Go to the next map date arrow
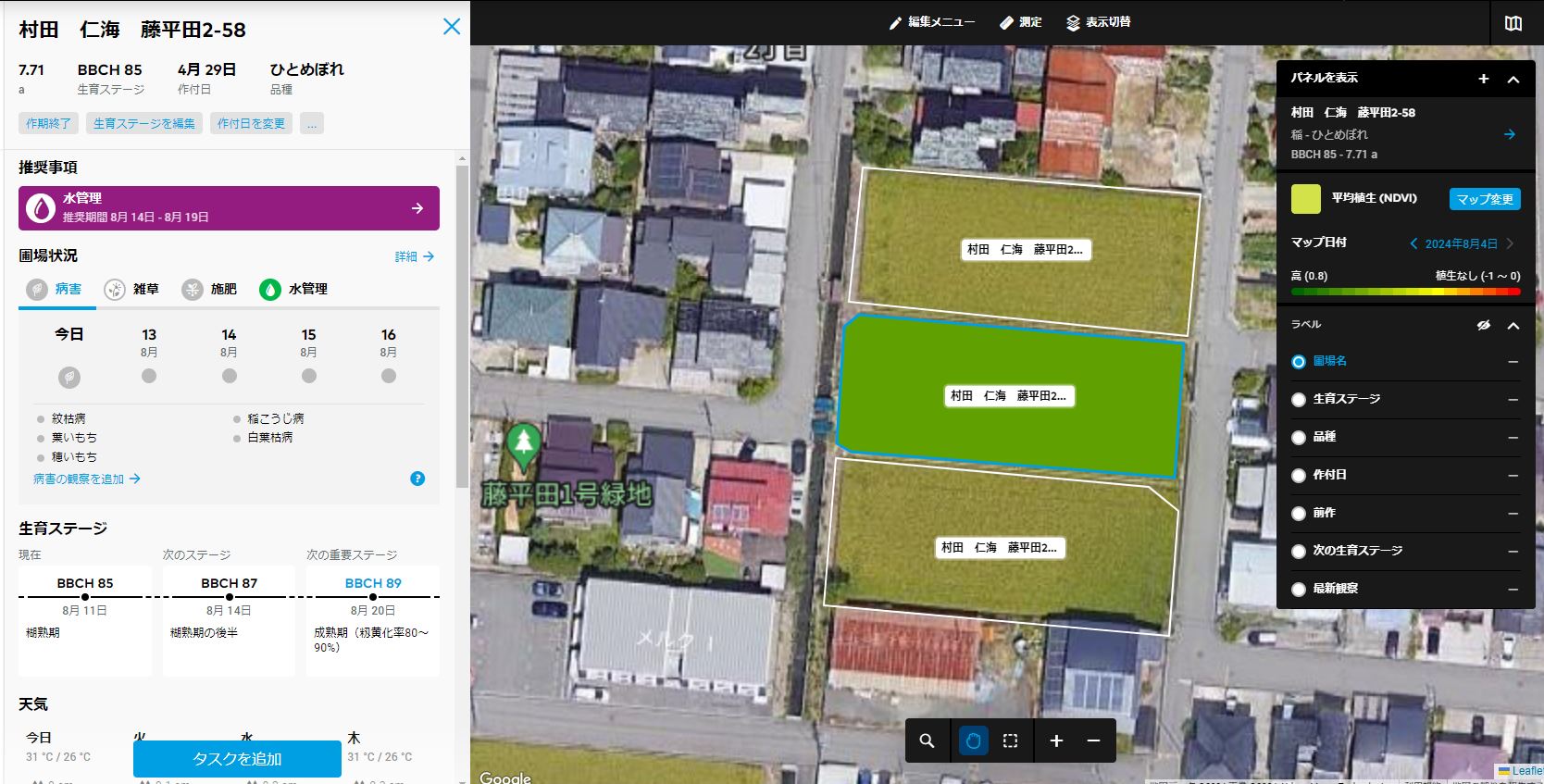Viewport: 1544px width, 784px height. click(1511, 243)
